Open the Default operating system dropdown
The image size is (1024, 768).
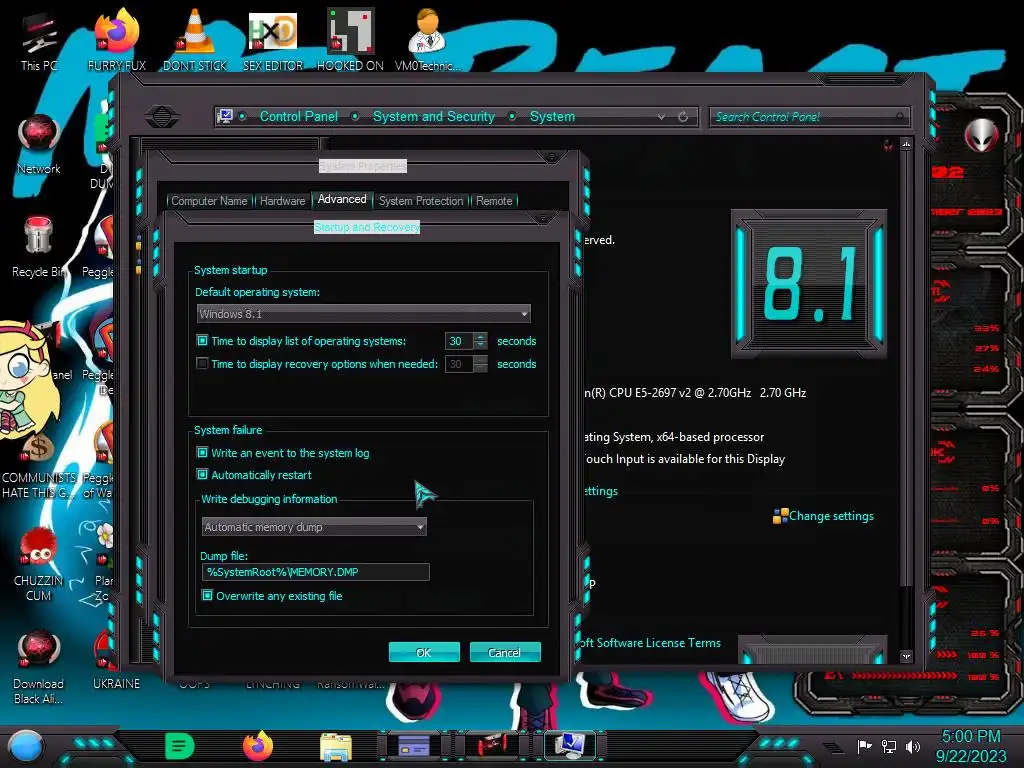click(x=364, y=313)
